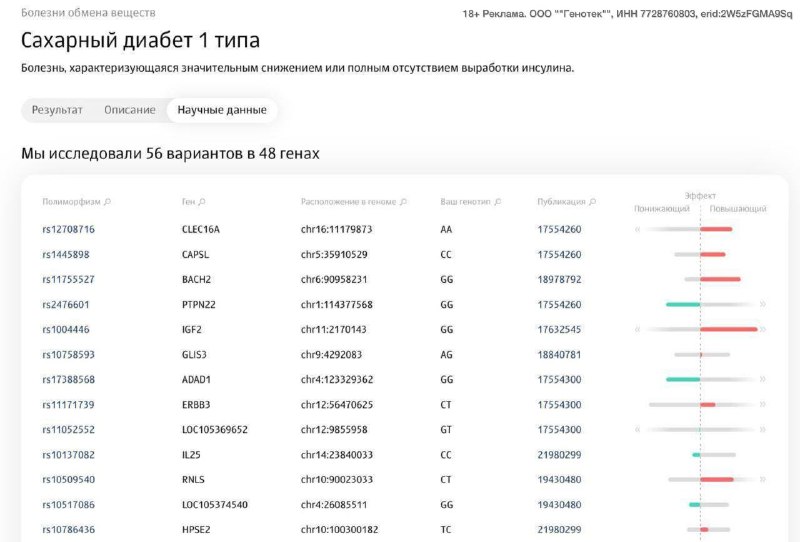The height and width of the screenshot is (542, 800).
Task: Open publication 17554300 in LOC105369652 row
Action: tap(559, 430)
